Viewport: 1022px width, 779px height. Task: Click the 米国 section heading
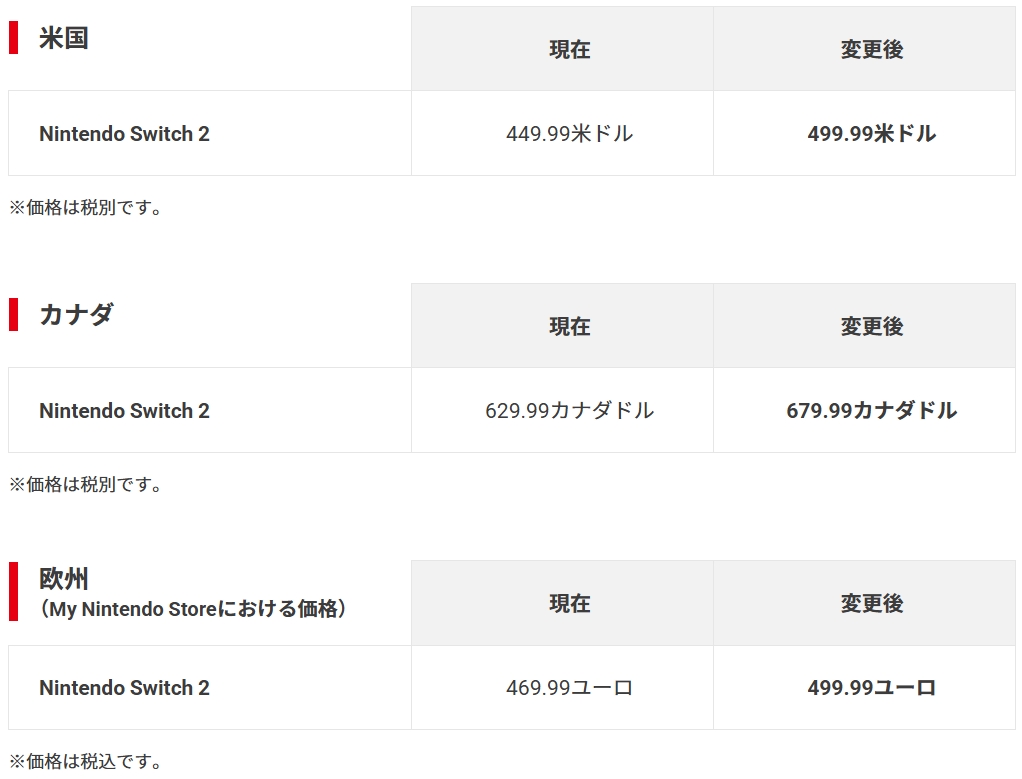click(63, 38)
